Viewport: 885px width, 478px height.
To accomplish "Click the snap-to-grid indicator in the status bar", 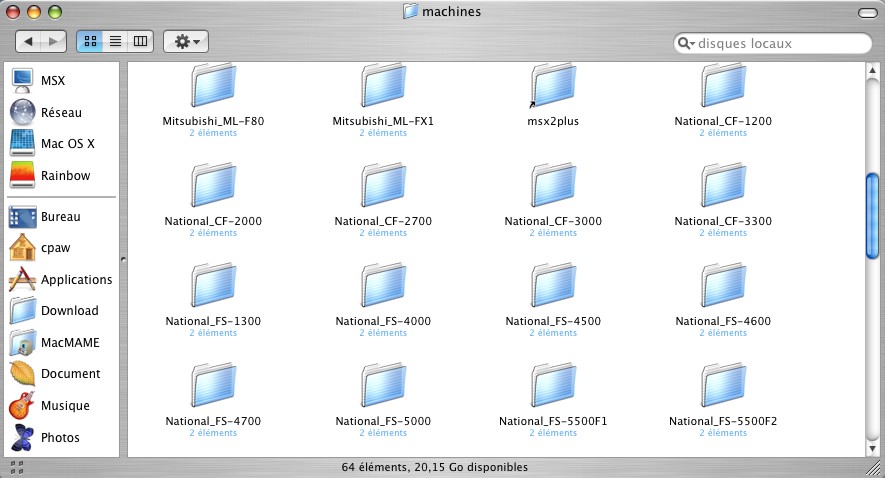I will click(x=17, y=467).
